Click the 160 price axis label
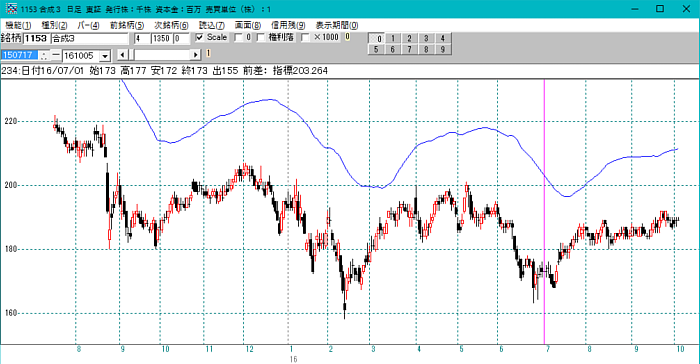 coord(11,313)
